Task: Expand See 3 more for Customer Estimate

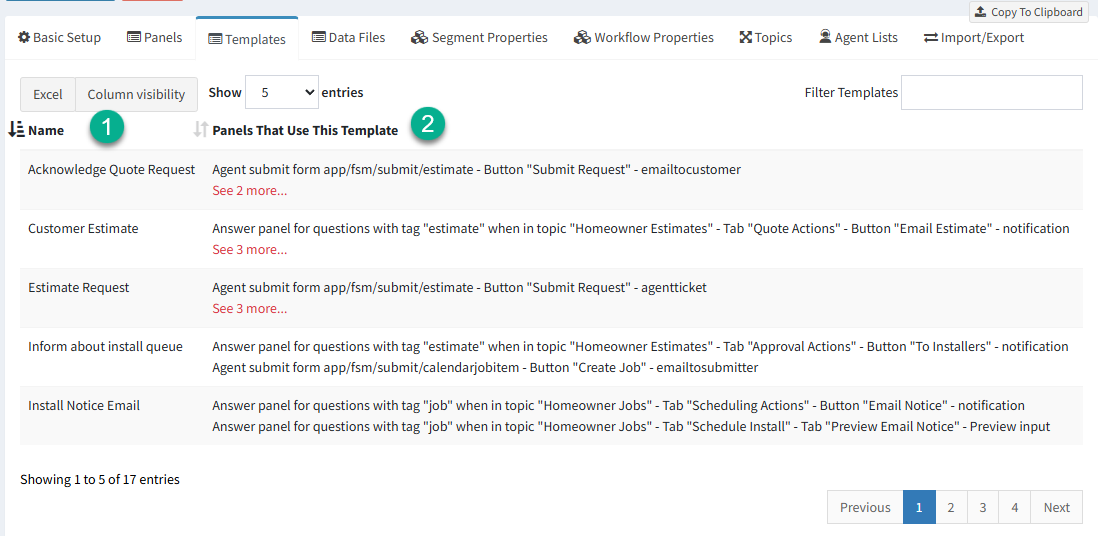Action: [x=249, y=249]
